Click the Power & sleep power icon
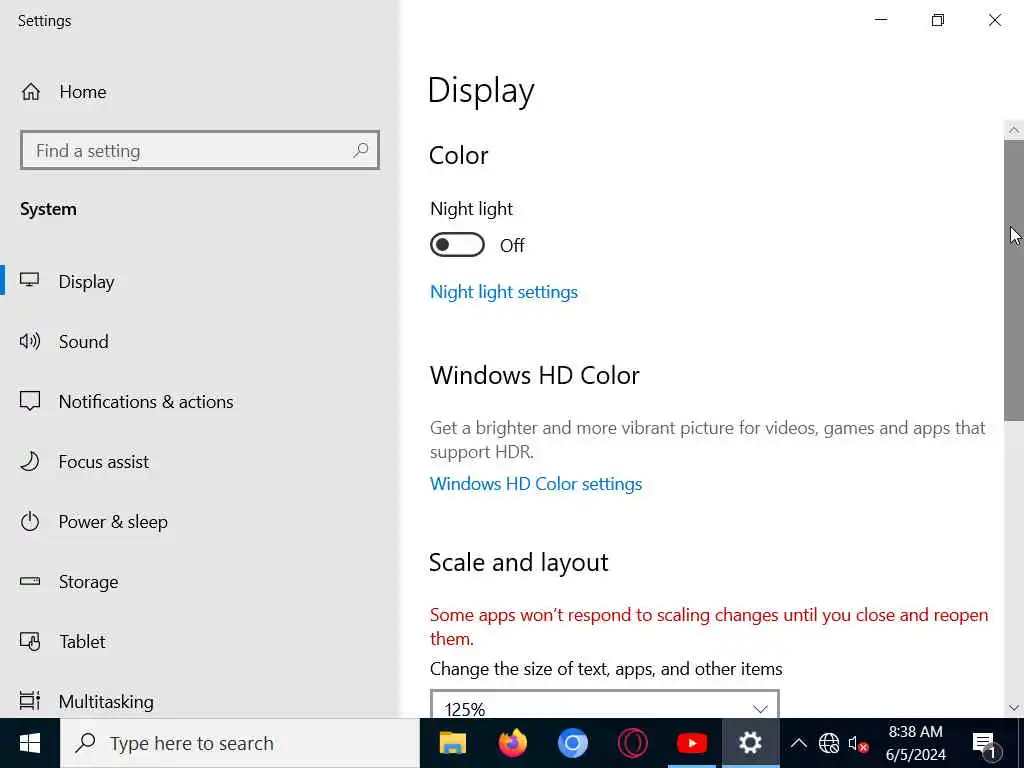The height and width of the screenshot is (768, 1024). 29,521
